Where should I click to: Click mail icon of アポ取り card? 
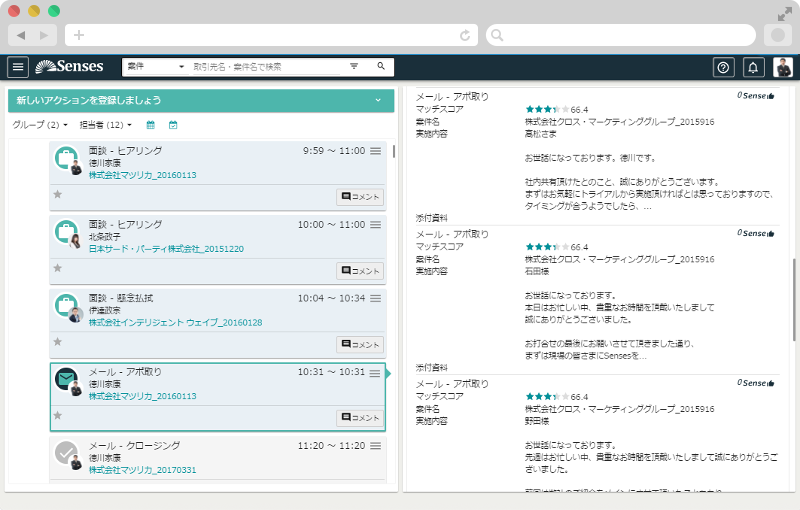[x=66, y=379]
